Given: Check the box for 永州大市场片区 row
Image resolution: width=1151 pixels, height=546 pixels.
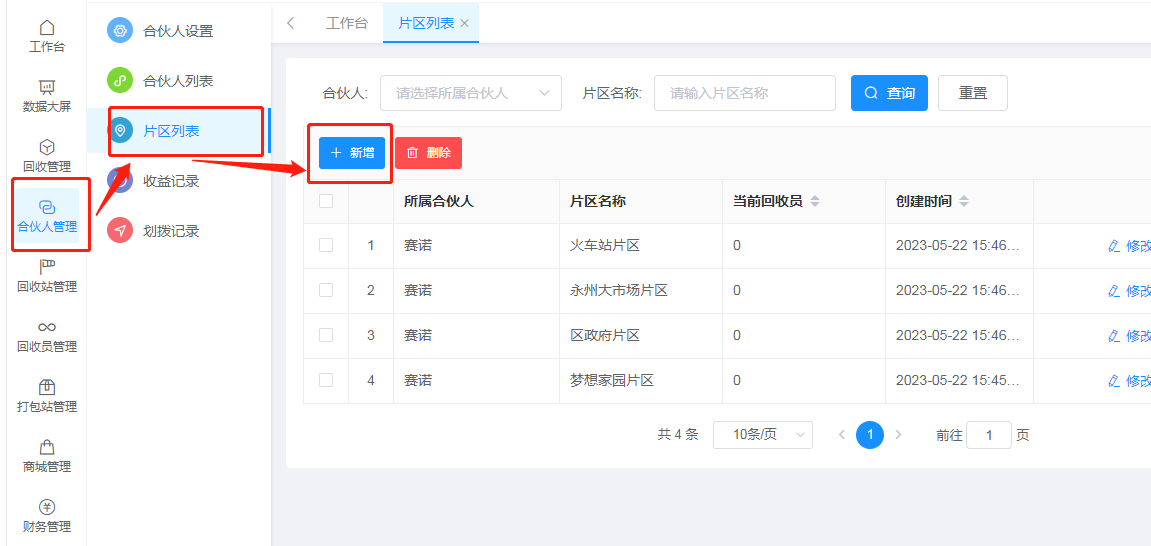Looking at the screenshot, I should (326, 290).
